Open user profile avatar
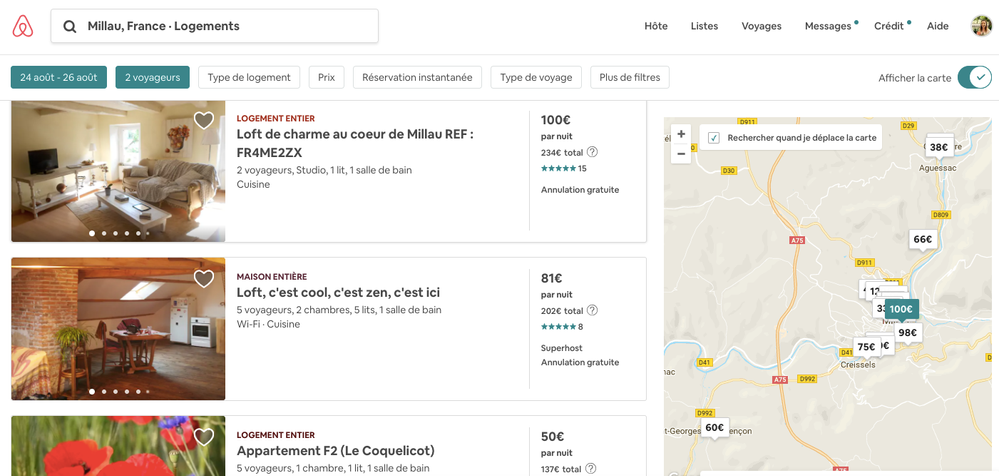Screen dimensions: 999x476 981,26
